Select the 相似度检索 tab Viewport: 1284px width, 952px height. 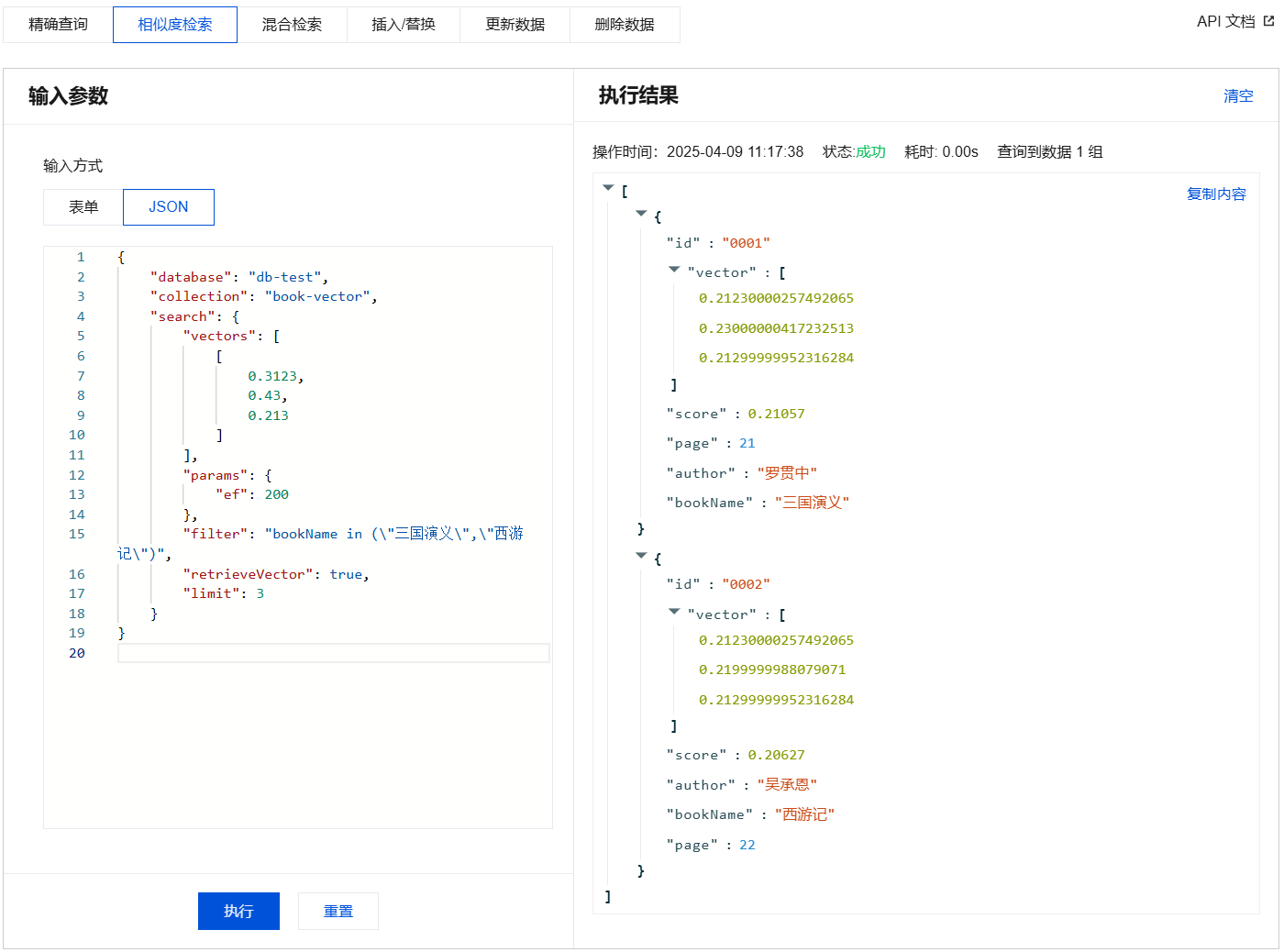tap(175, 25)
